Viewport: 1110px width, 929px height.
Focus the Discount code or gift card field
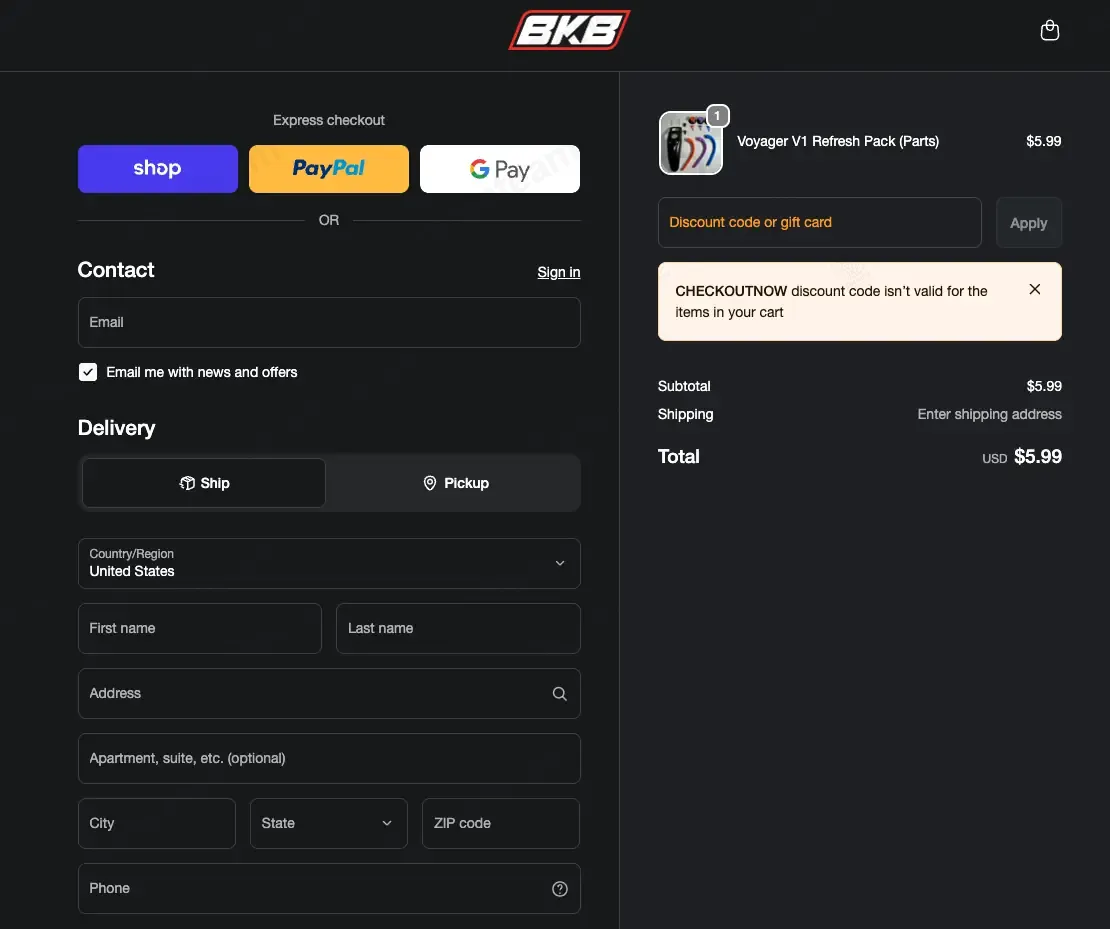pos(819,222)
